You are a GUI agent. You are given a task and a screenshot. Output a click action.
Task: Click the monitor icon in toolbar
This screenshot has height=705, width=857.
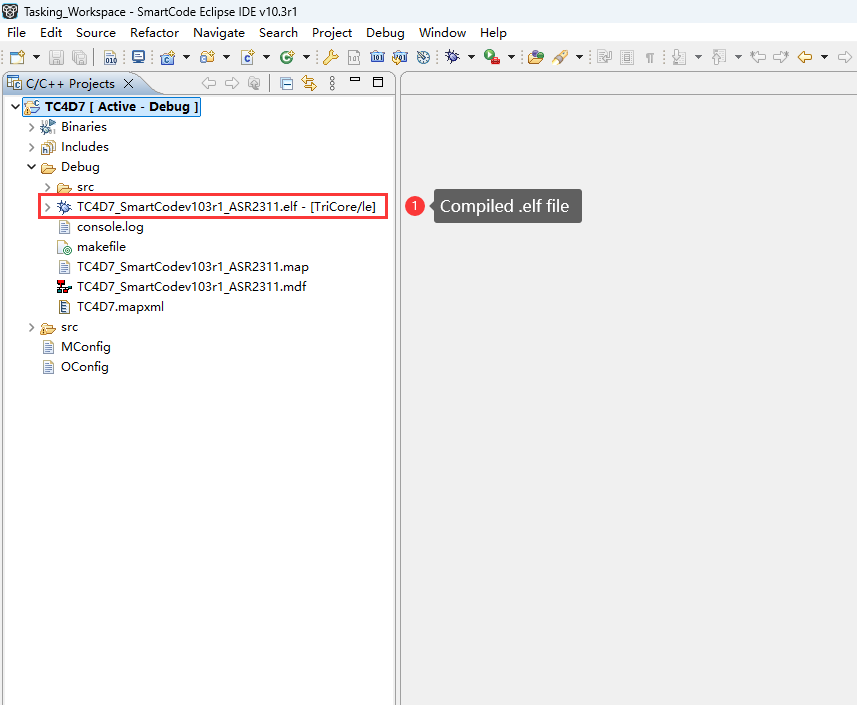click(138, 58)
